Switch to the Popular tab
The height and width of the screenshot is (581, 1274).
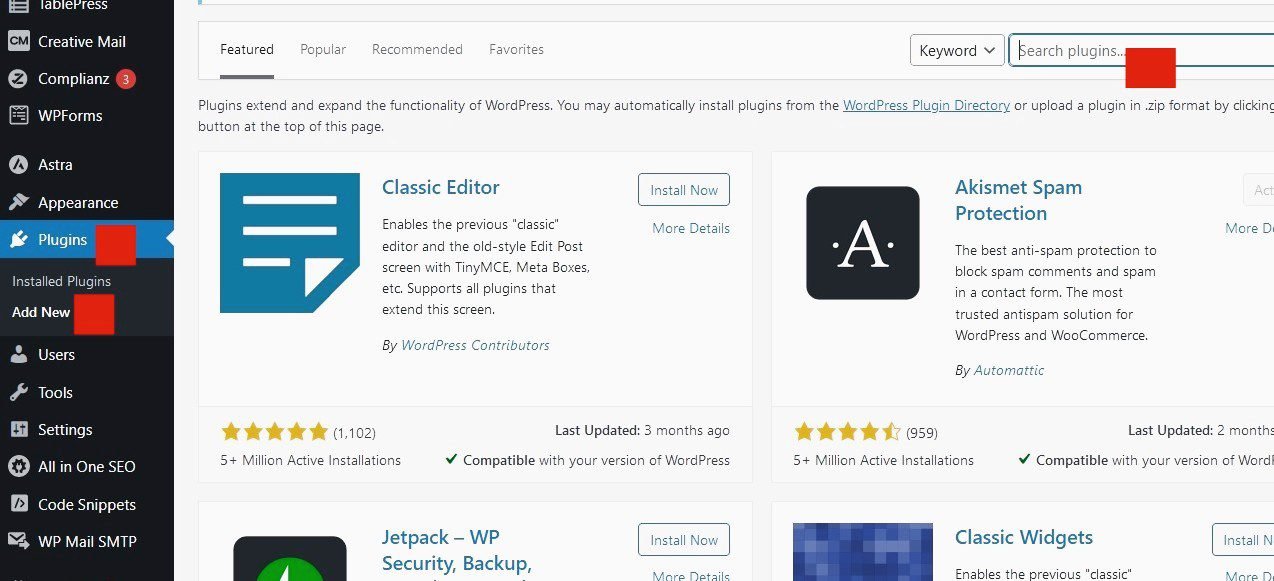pyautogui.click(x=323, y=49)
